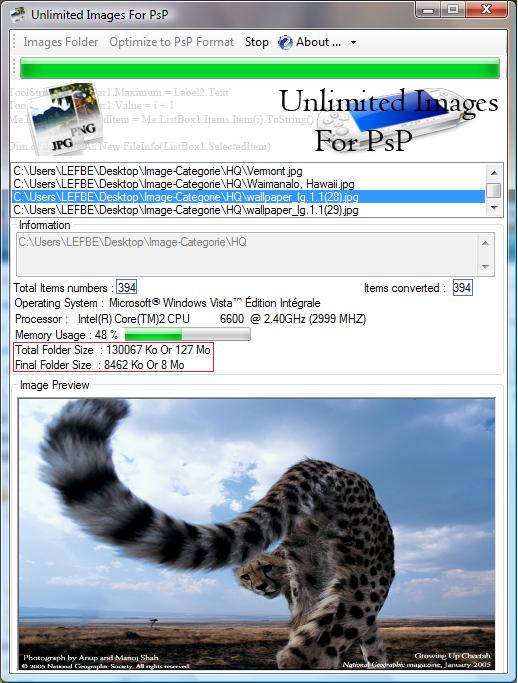Click the app icon in title bar
The image size is (518, 683).
(x=18, y=14)
